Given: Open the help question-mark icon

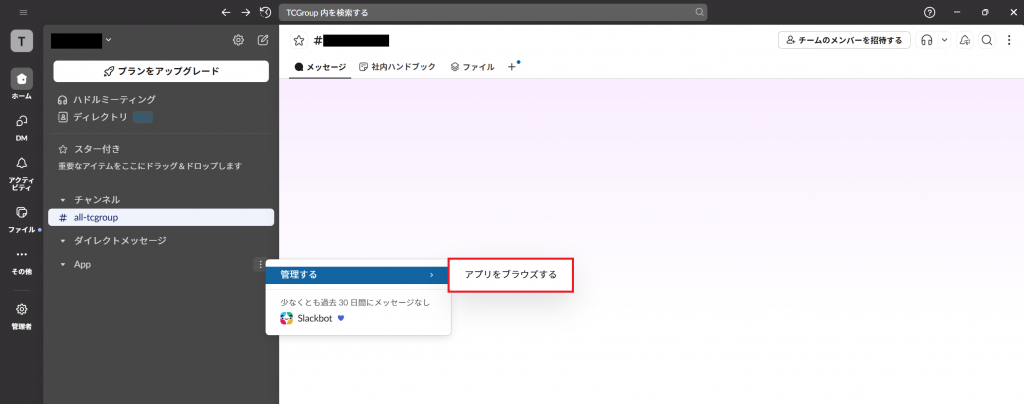Looking at the screenshot, I should pos(929,12).
